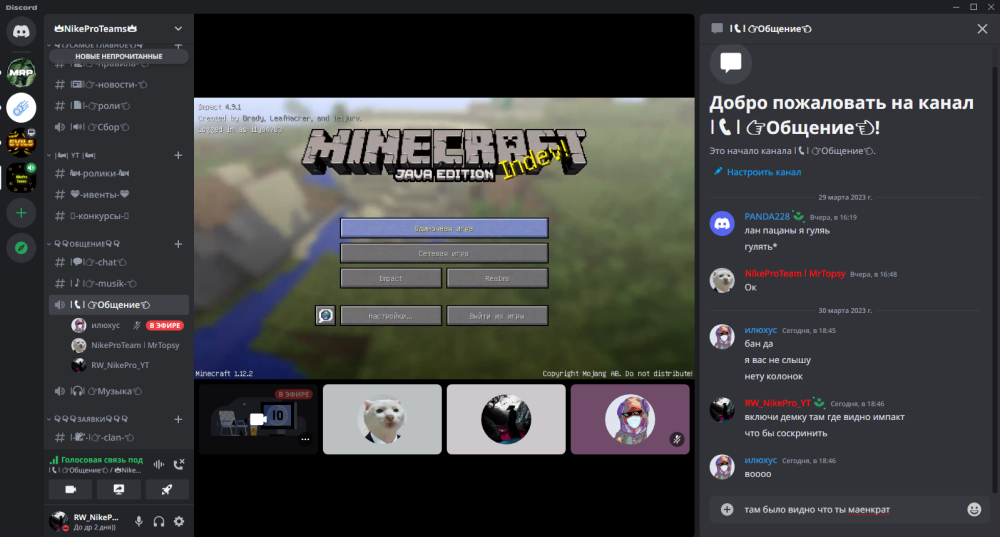Join the Музыка voice channel
This screenshot has height=537, width=1000.
[x=119, y=391]
